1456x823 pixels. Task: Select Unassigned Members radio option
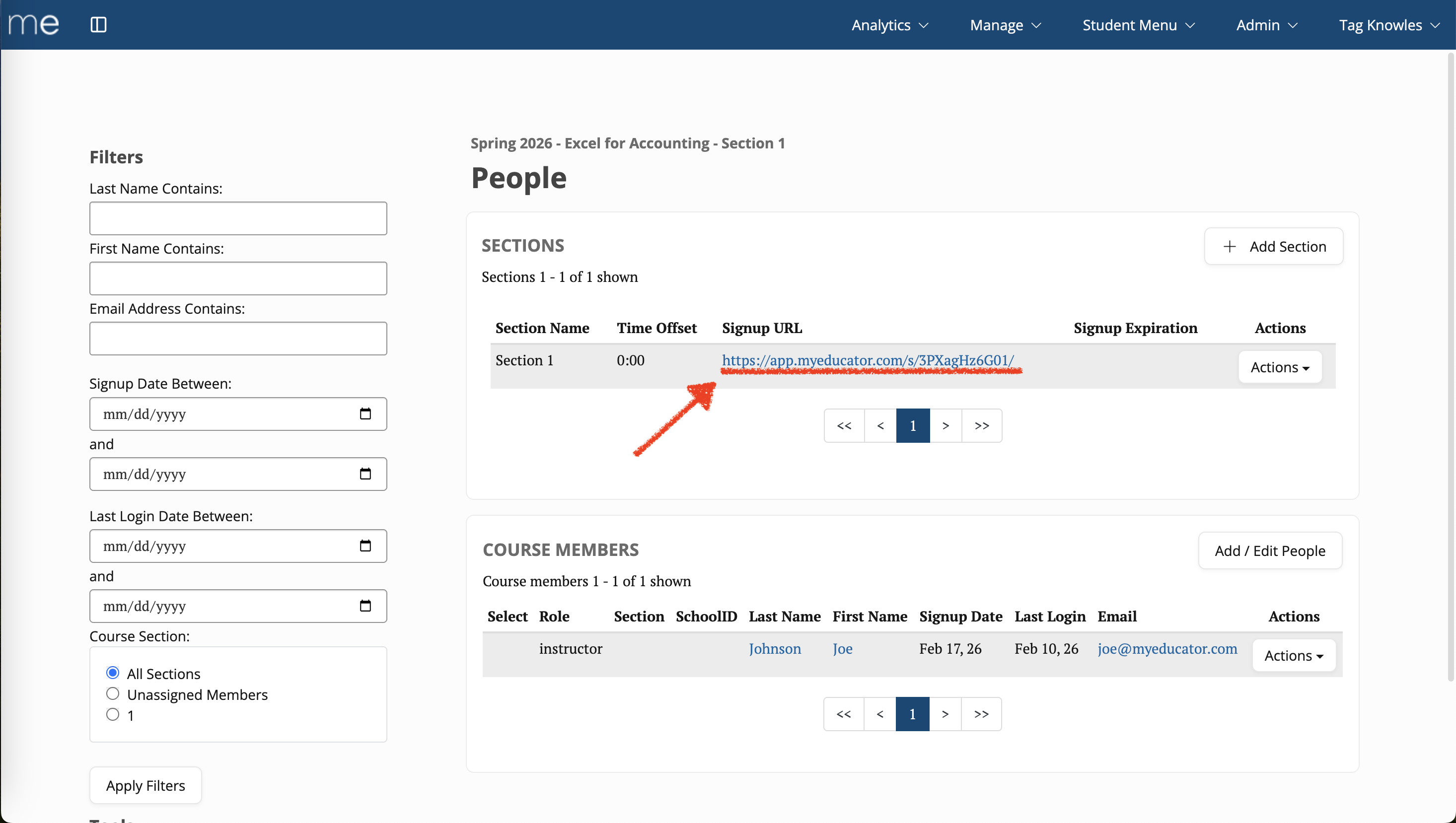click(x=113, y=693)
